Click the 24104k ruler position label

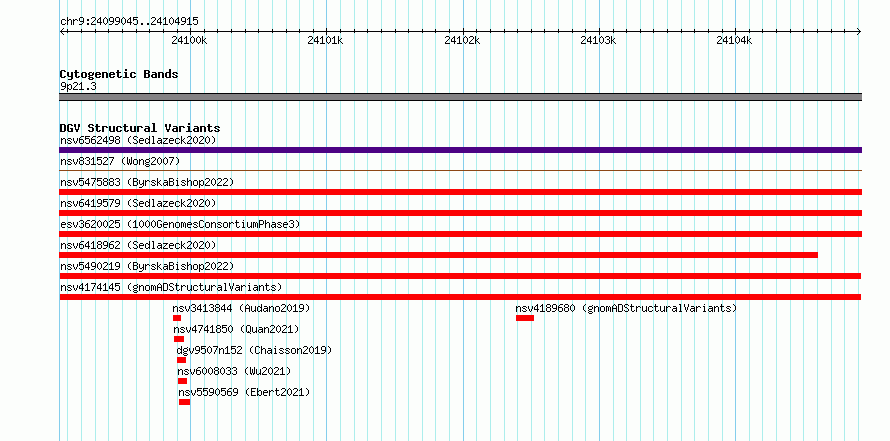(734, 40)
